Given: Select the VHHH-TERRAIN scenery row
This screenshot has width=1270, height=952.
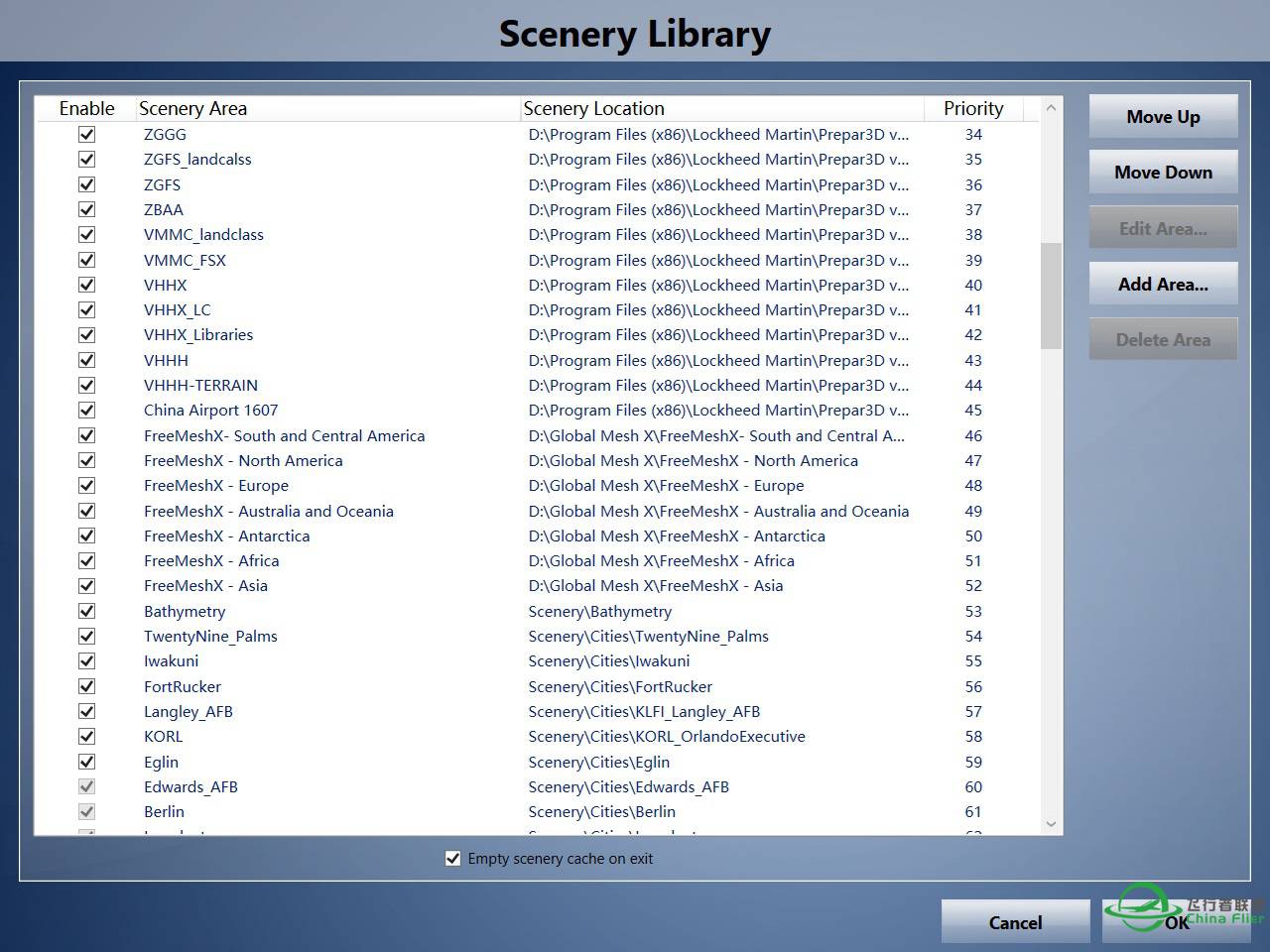Looking at the screenshot, I should click(200, 386).
